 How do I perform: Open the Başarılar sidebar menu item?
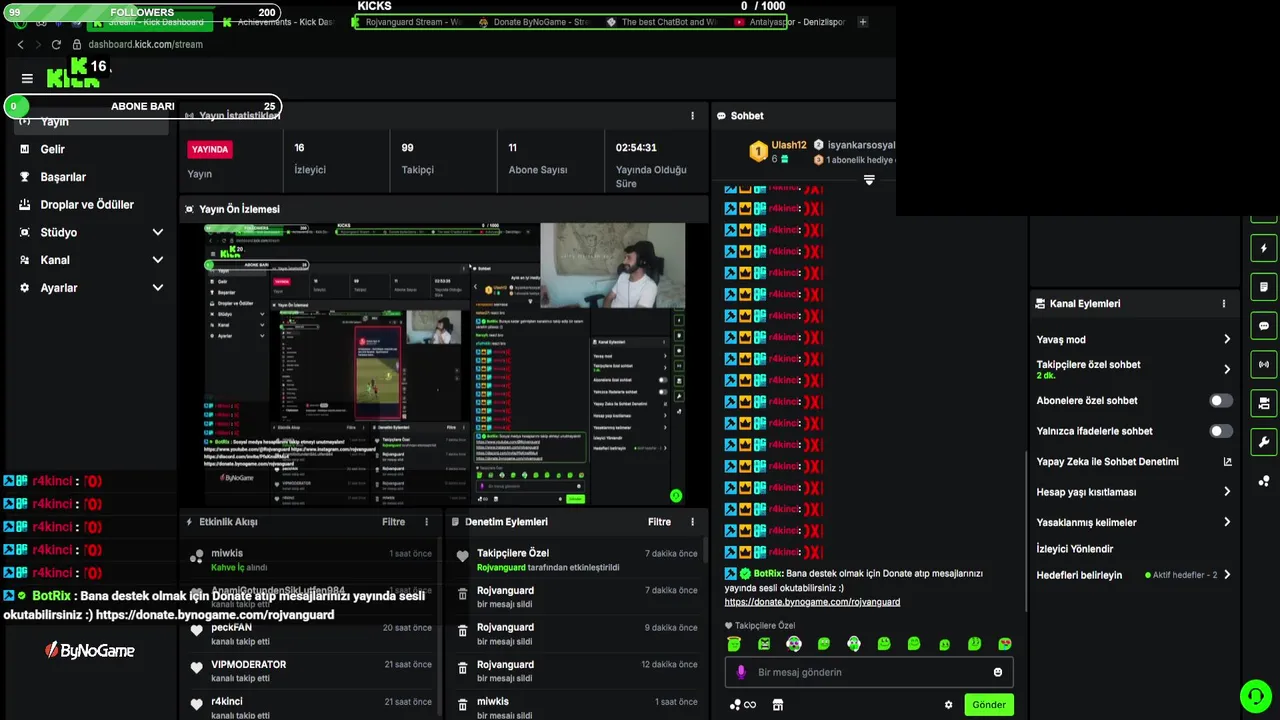[x=90, y=177]
